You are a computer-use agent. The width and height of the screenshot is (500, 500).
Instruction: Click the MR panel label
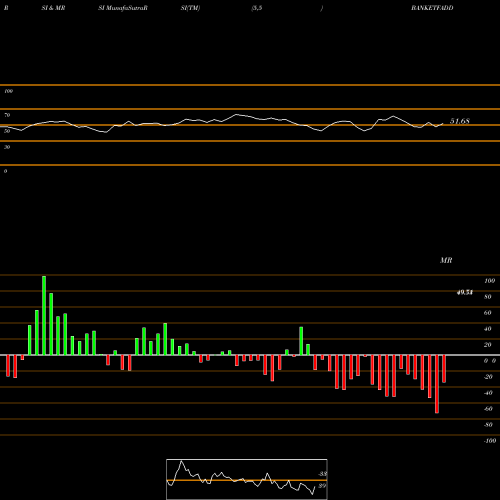tap(446, 260)
